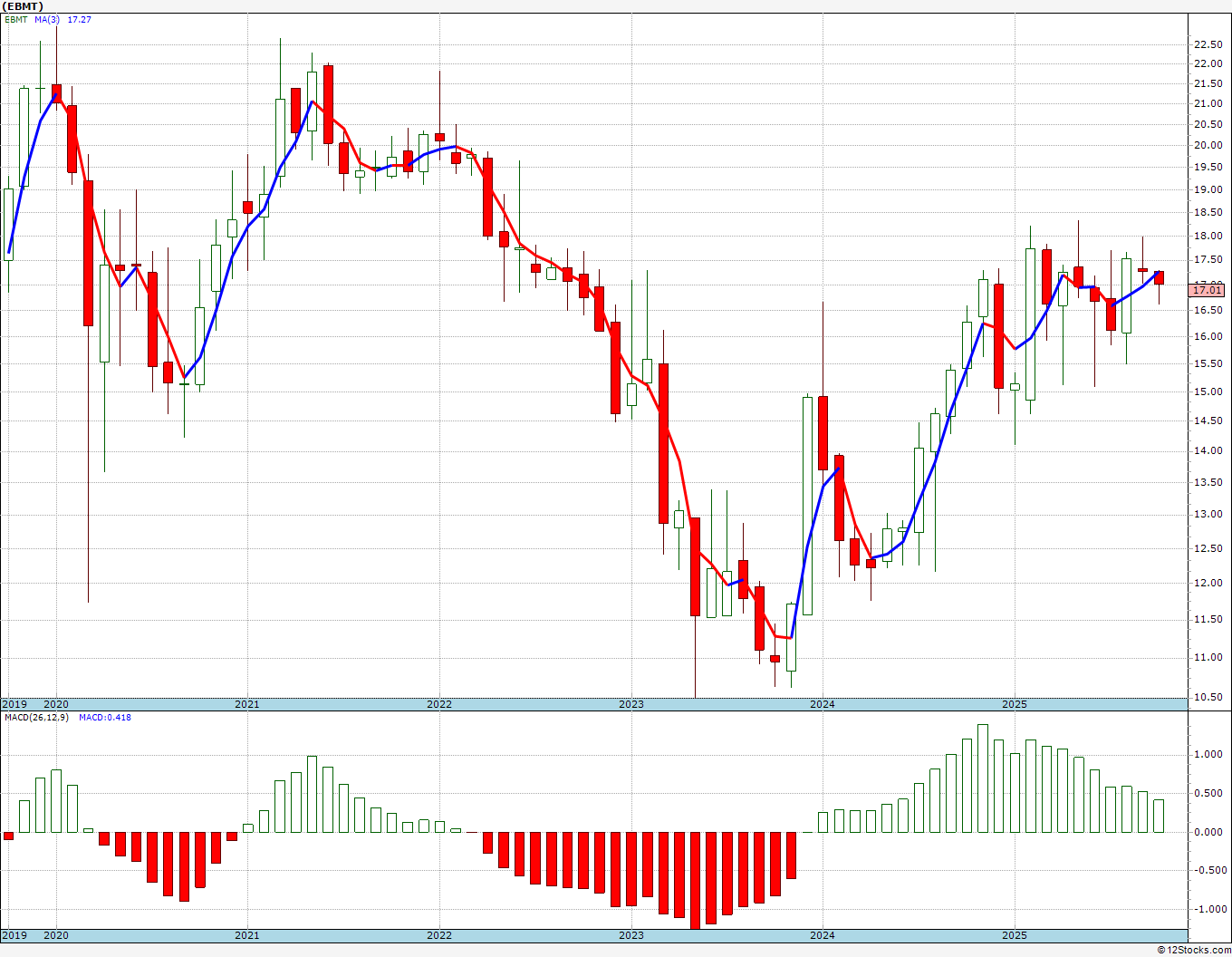Select 2024 on the price chart time axis

823,704
